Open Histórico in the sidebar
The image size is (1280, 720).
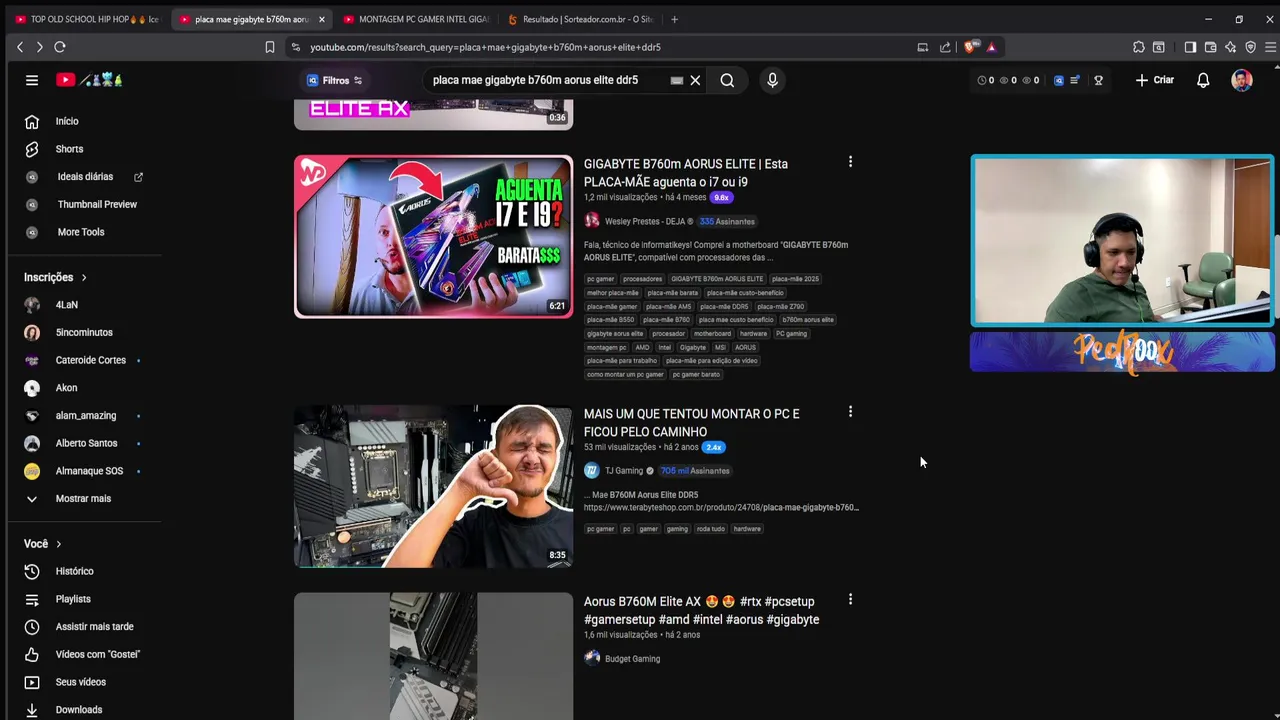click(74, 571)
